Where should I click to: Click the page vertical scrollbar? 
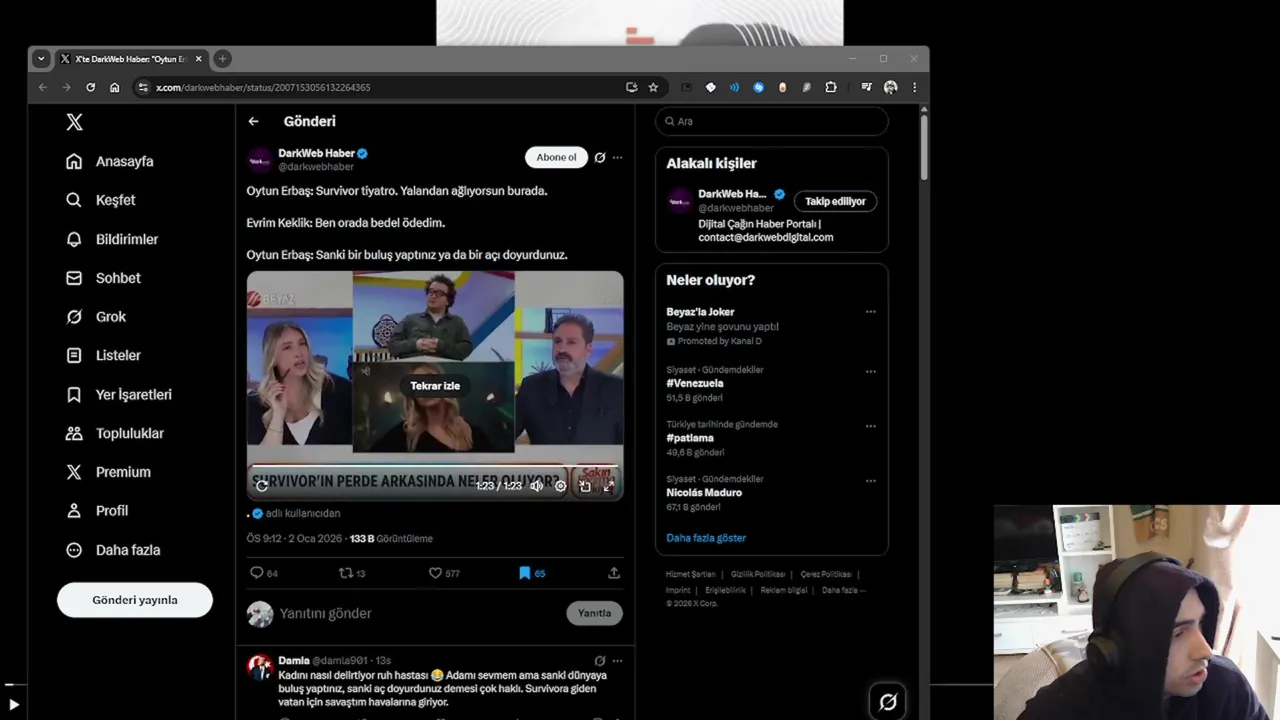[x=924, y=150]
